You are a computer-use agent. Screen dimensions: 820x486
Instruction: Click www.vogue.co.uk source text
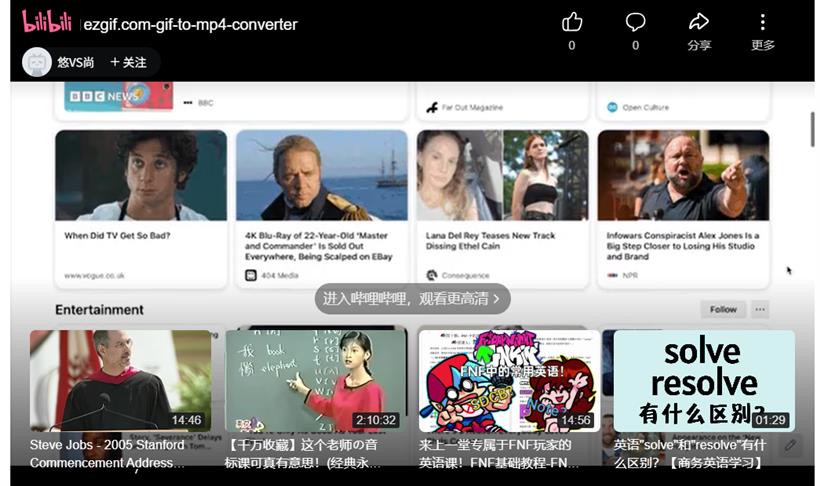(x=94, y=275)
